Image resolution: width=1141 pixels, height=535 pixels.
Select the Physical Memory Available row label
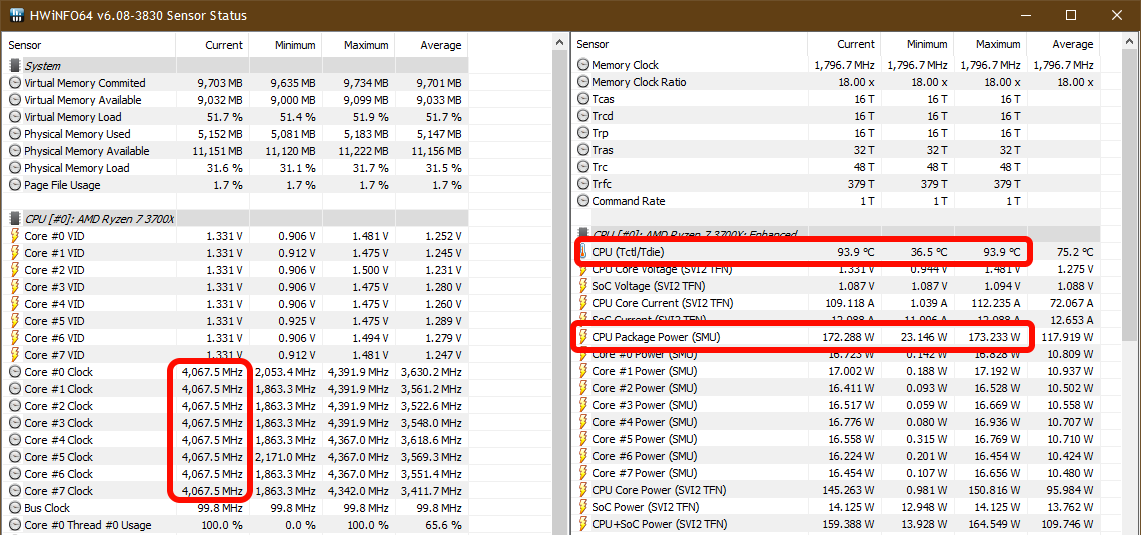(x=87, y=151)
